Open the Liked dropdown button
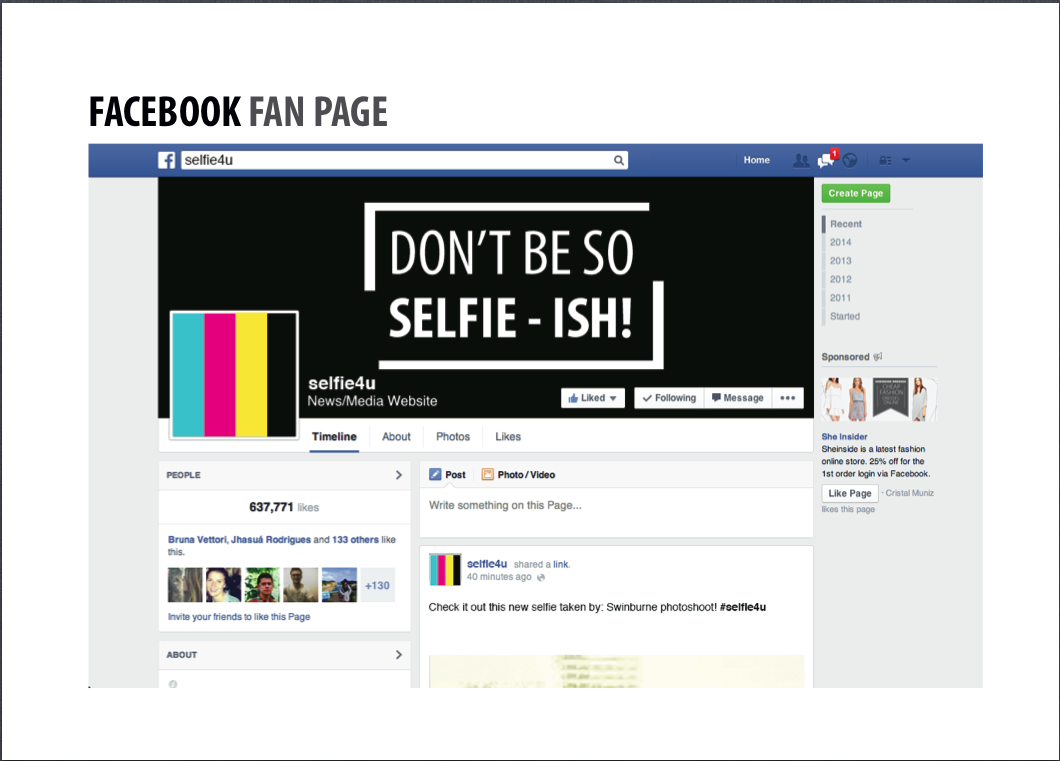 click(x=594, y=398)
